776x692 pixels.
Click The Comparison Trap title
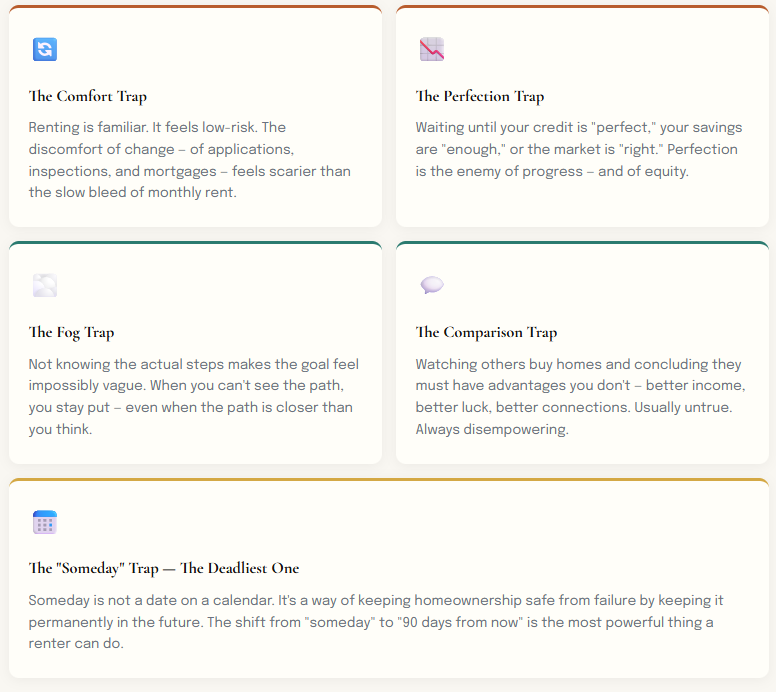click(x=486, y=332)
